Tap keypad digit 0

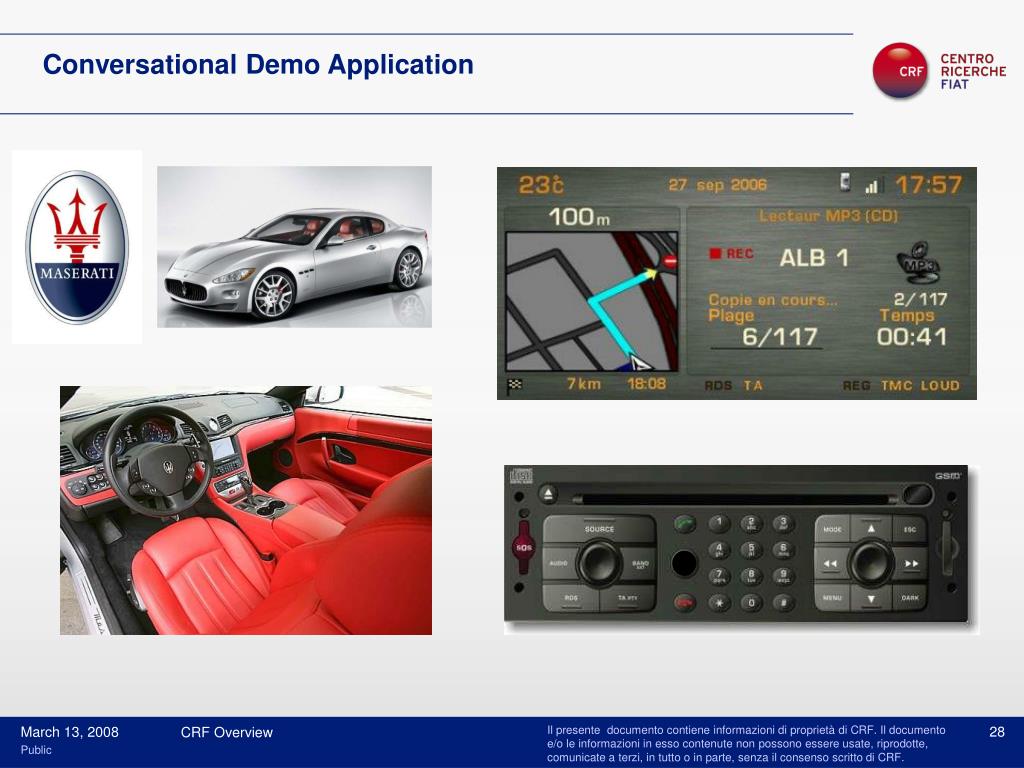pos(751,602)
